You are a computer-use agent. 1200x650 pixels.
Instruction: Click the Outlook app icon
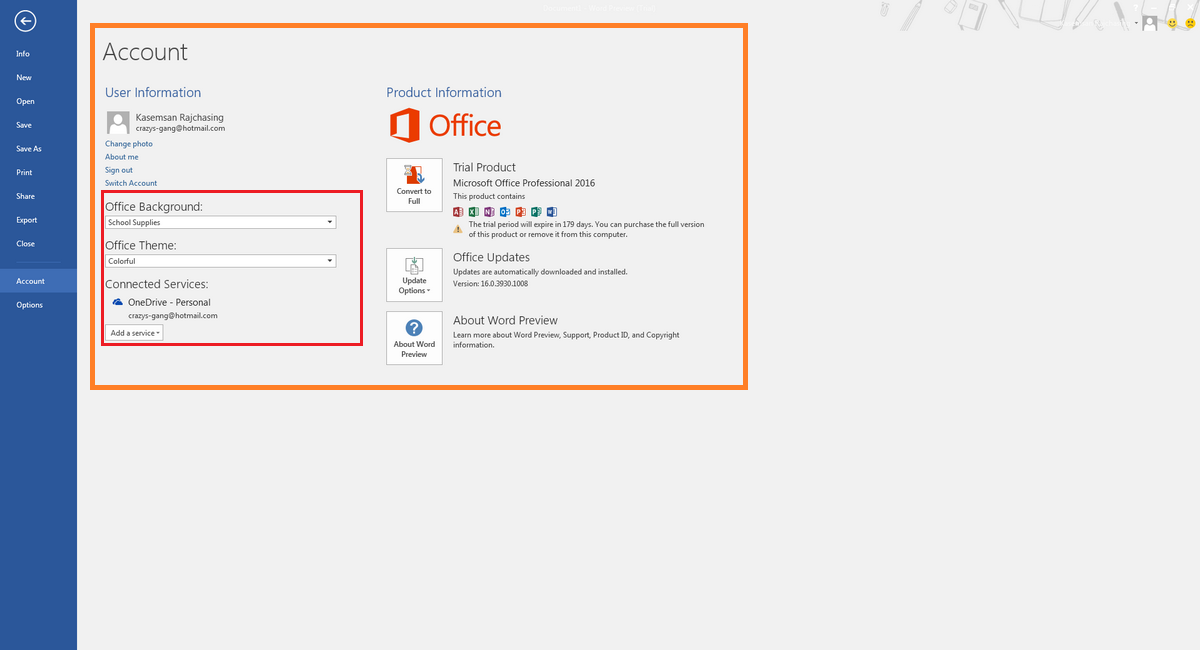[x=505, y=212]
